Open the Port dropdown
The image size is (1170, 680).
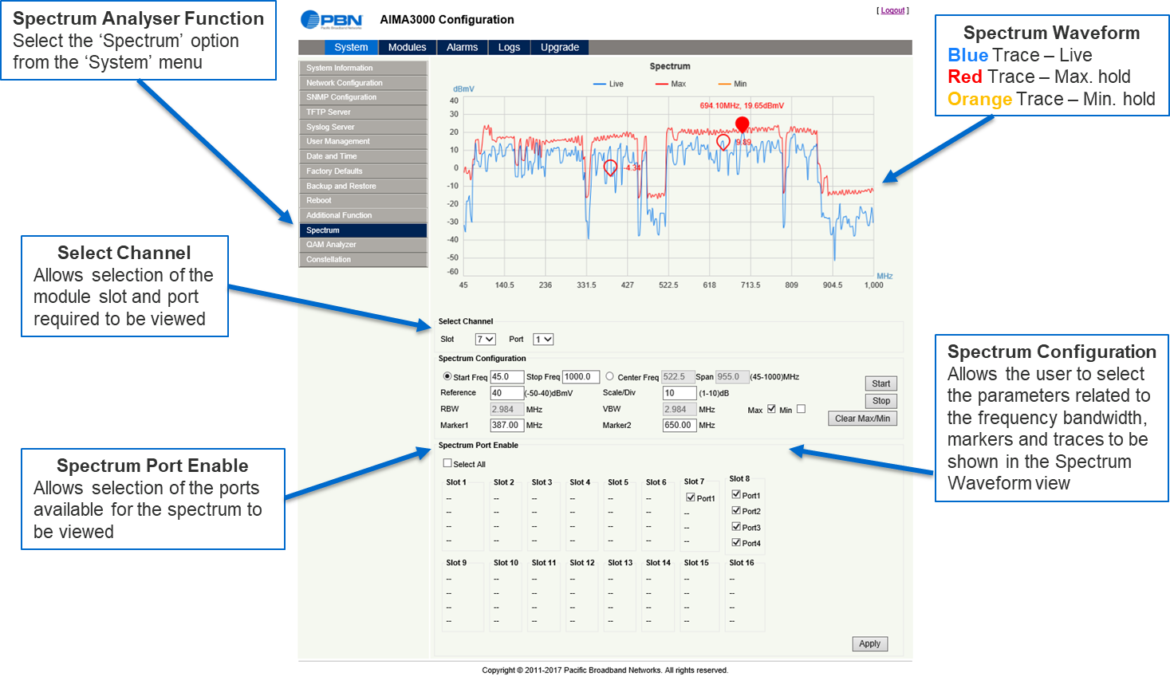543,339
